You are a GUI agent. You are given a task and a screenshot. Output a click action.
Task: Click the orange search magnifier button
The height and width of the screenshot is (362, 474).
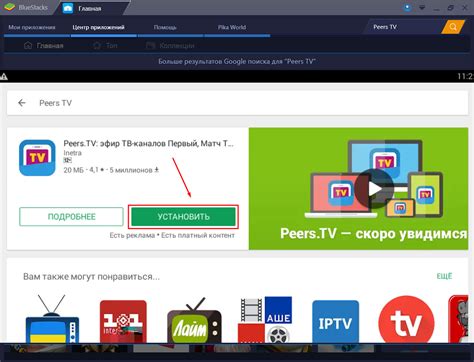(x=453, y=27)
